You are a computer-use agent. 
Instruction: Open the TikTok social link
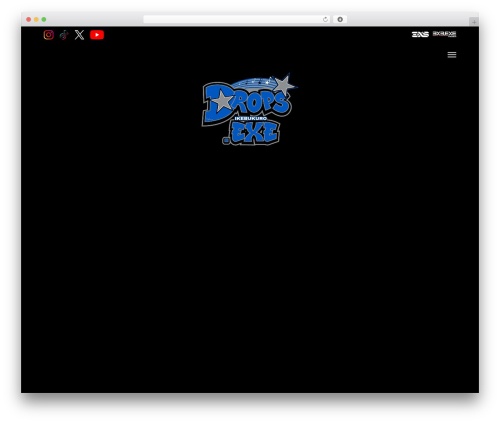pyautogui.click(x=64, y=35)
